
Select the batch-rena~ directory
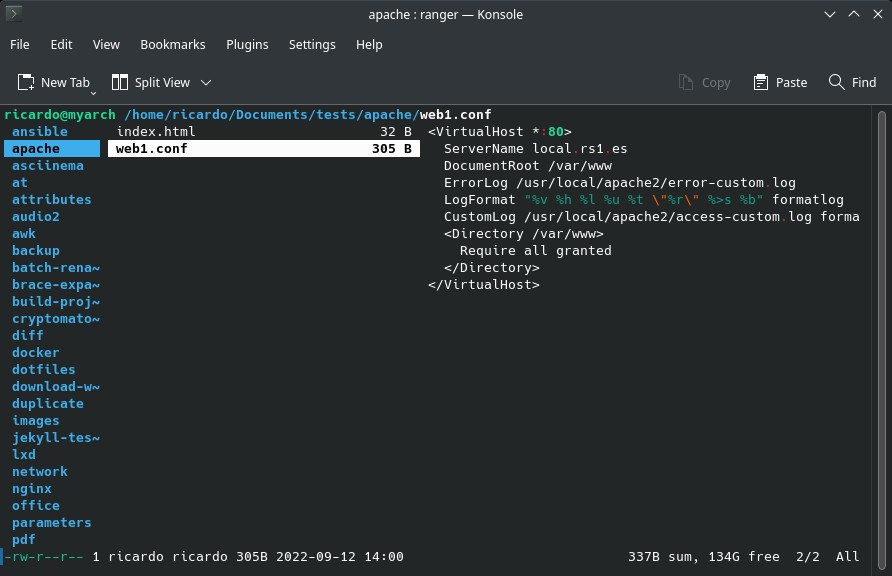[x=56, y=268]
